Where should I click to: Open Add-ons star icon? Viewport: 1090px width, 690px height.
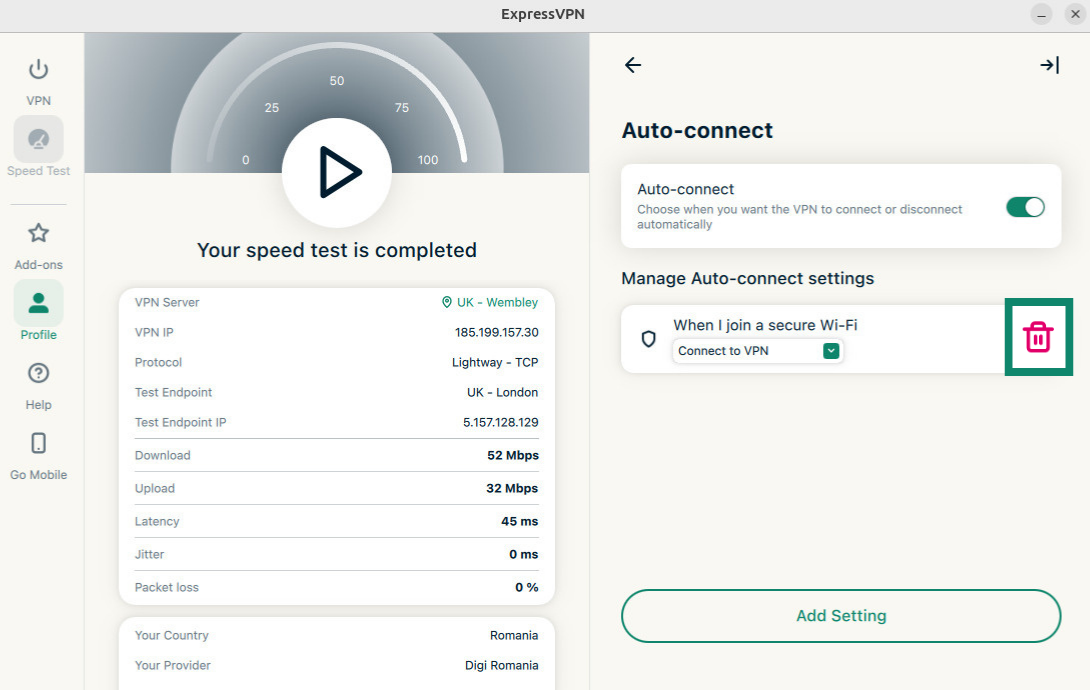tap(38, 234)
